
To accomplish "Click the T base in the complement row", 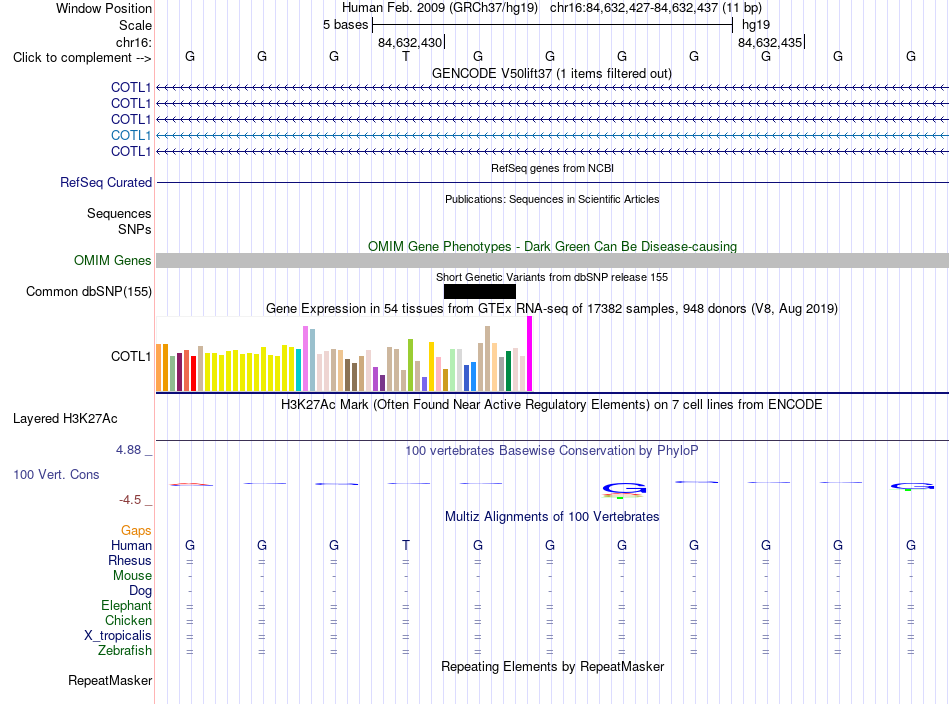I will click(406, 56).
